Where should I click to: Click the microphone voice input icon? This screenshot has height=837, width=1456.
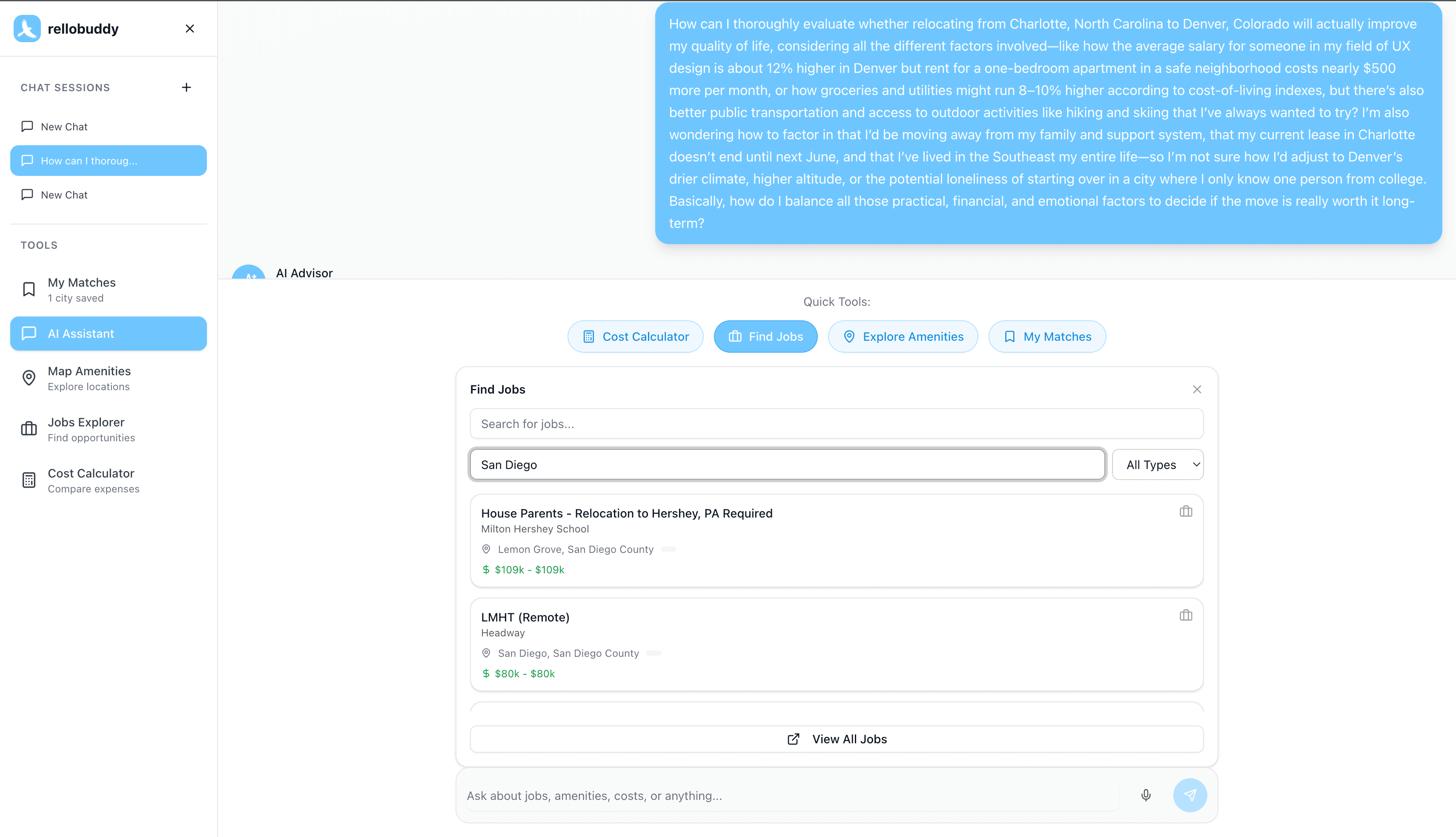tap(1146, 795)
